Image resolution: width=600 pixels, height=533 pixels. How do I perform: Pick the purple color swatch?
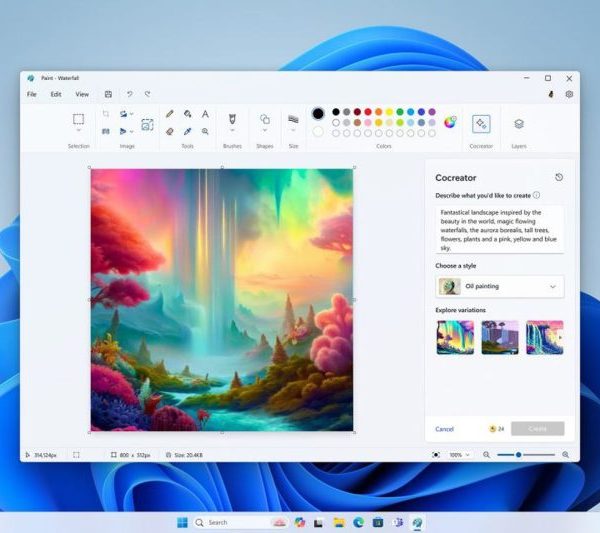(x=432, y=112)
